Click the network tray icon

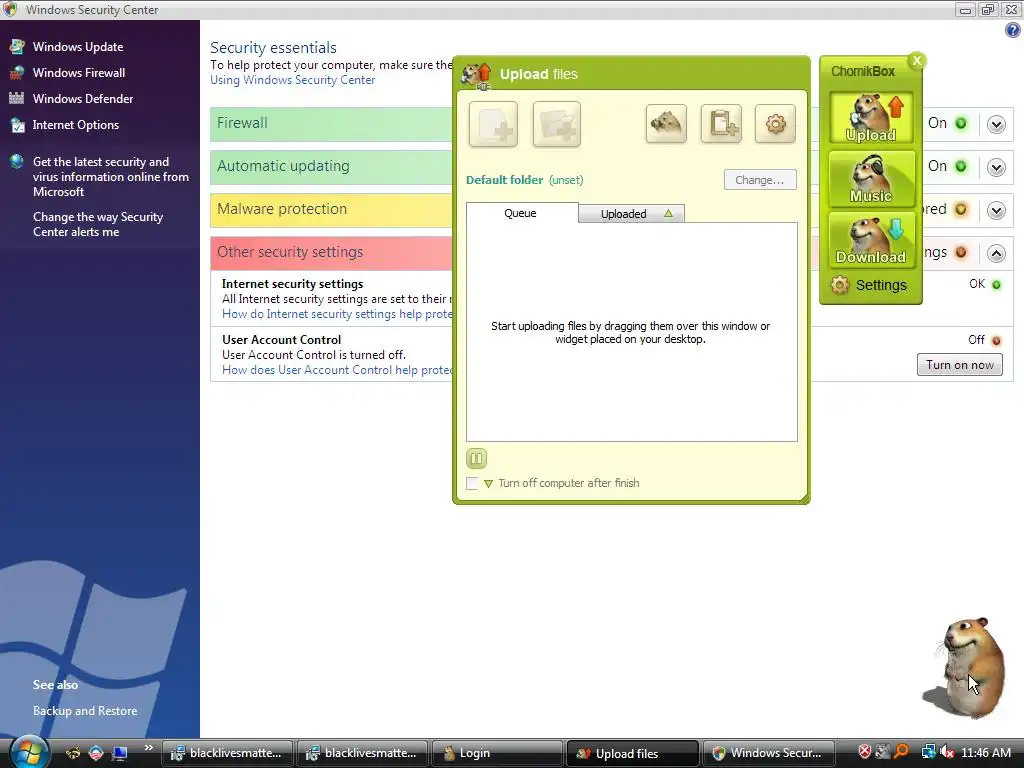(928, 752)
